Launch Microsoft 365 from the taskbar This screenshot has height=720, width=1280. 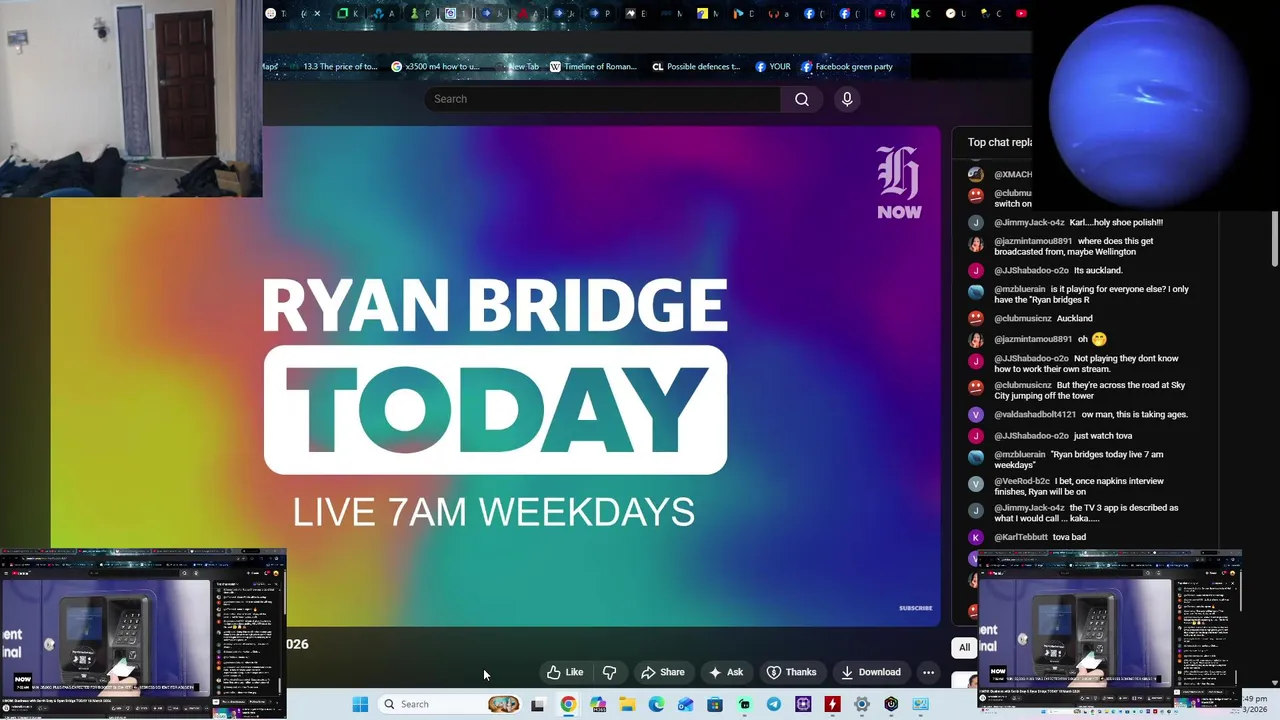pyautogui.click(x=598, y=704)
